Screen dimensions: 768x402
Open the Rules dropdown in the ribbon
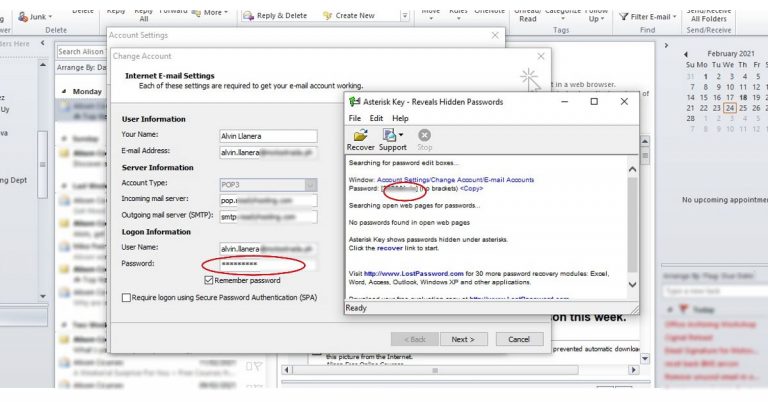tap(458, 14)
